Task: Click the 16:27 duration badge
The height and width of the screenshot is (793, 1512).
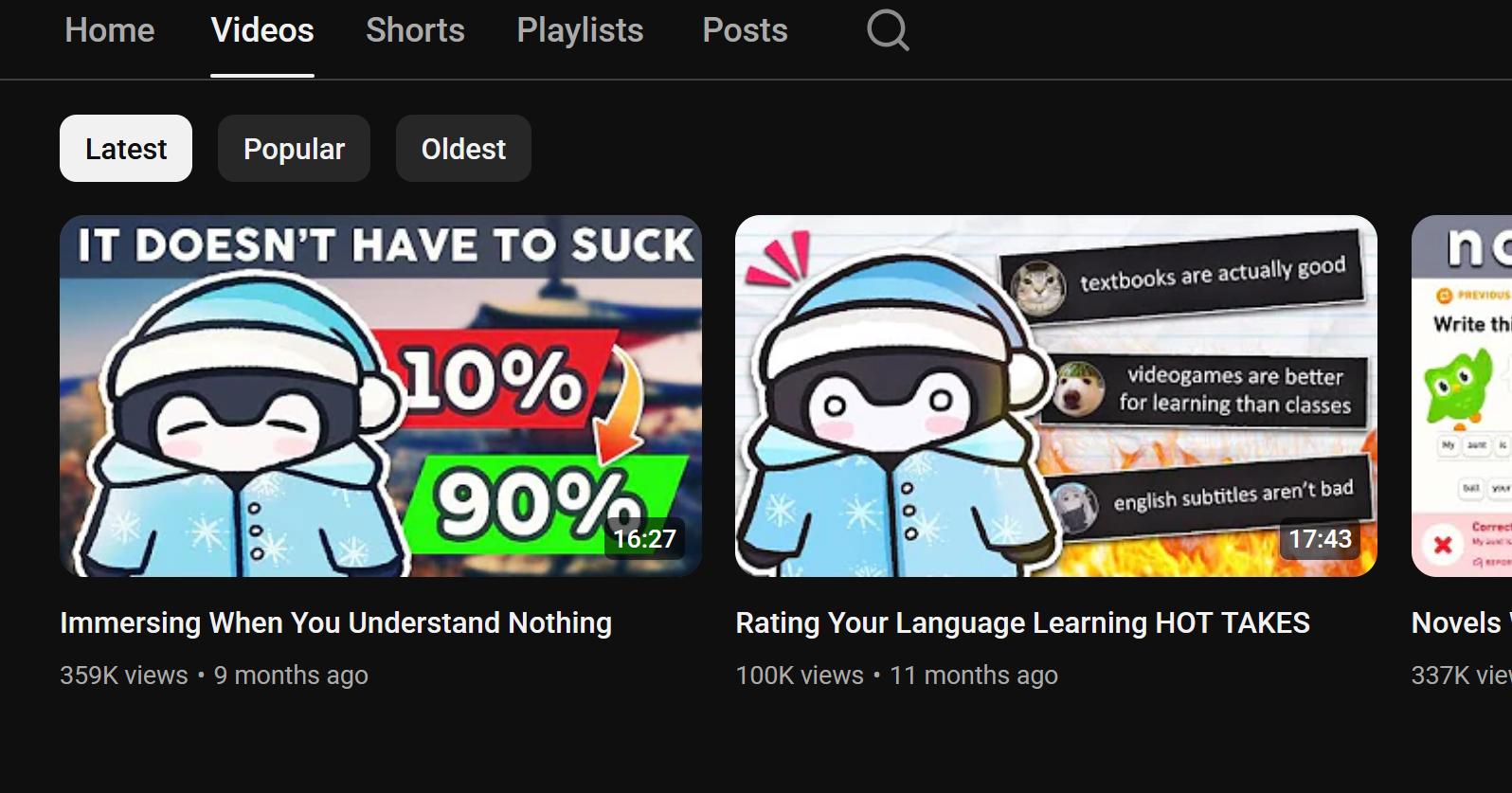Action: click(644, 539)
